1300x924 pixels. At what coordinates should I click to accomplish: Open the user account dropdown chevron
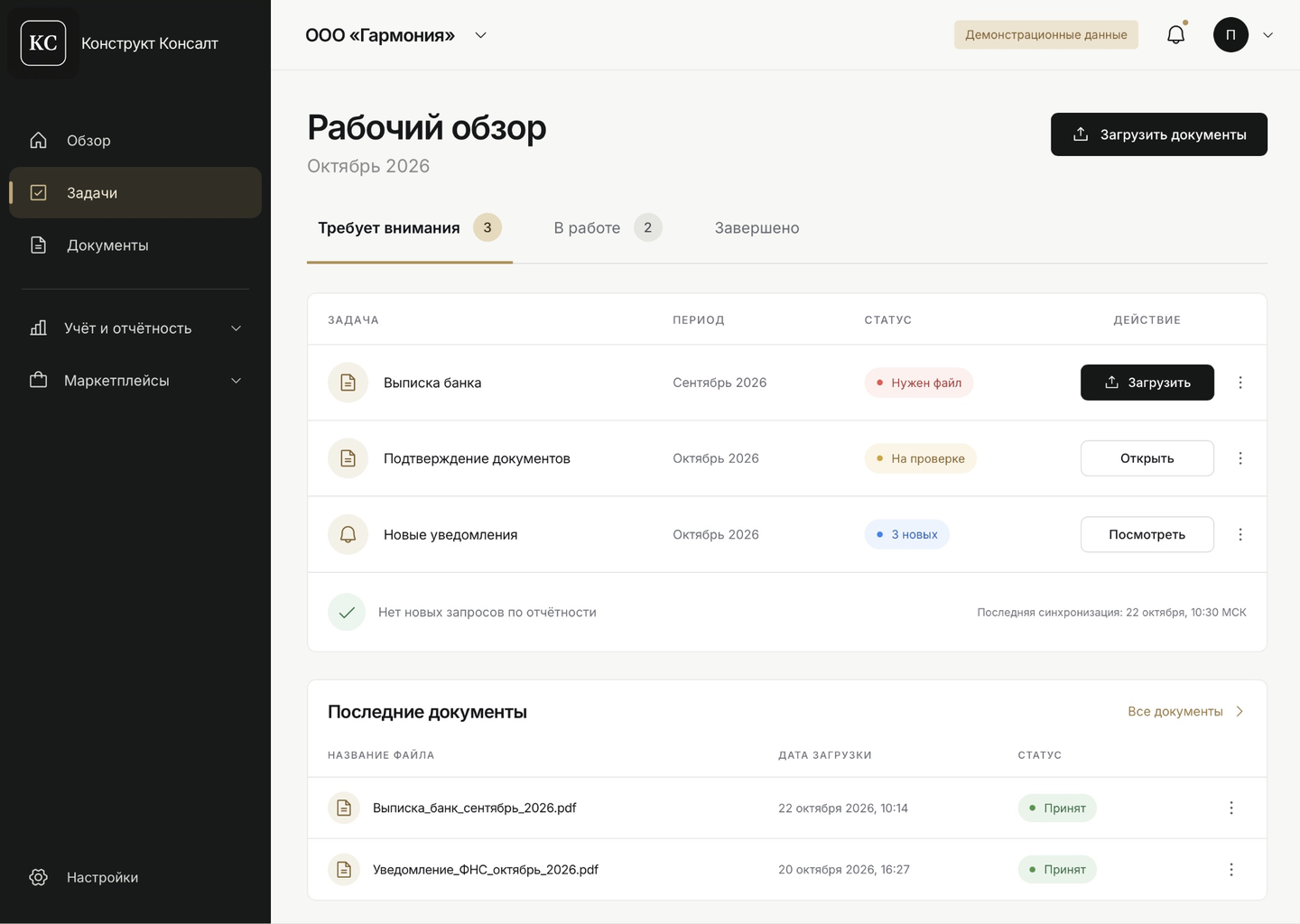click(x=1267, y=35)
